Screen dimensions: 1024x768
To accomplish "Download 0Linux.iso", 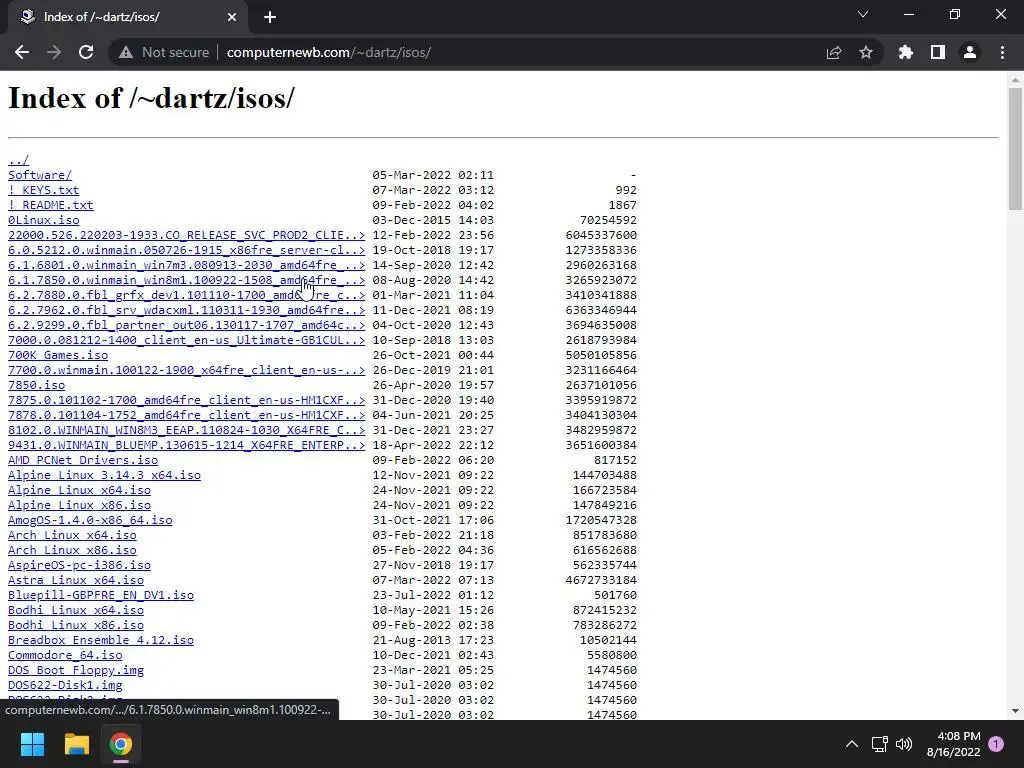I will tap(43, 220).
